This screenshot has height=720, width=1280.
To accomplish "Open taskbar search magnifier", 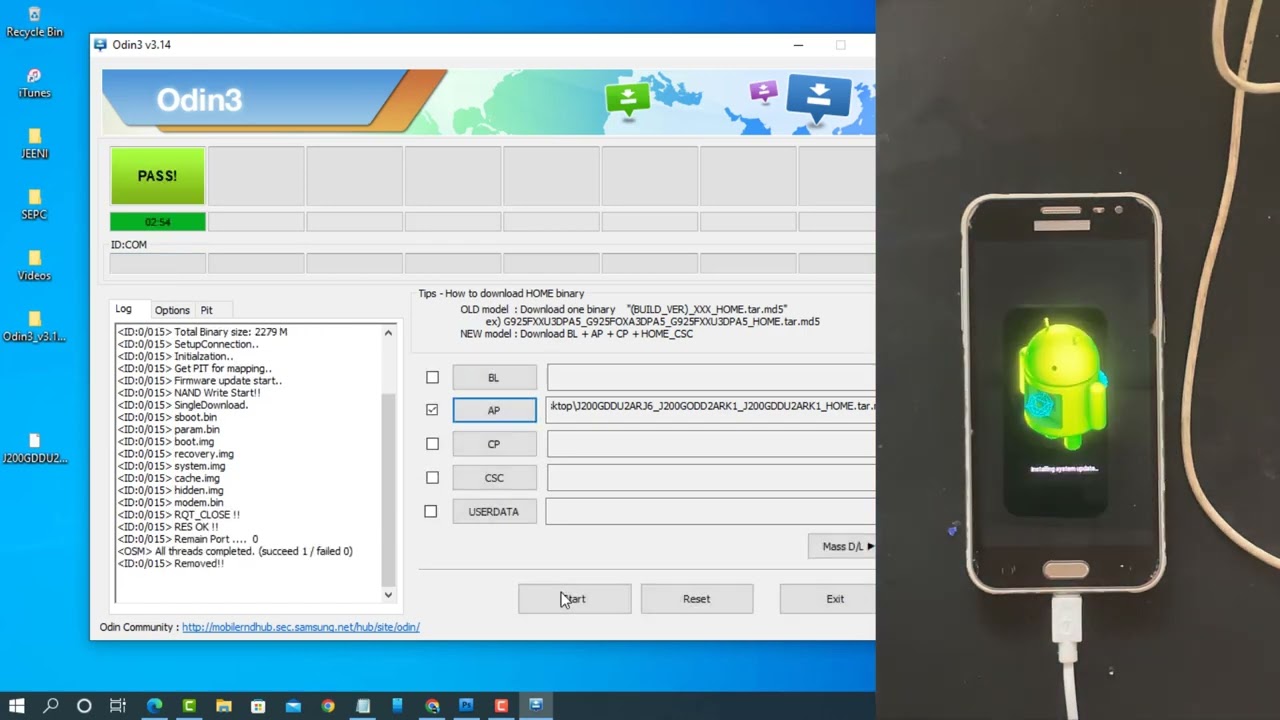I will (x=51, y=706).
